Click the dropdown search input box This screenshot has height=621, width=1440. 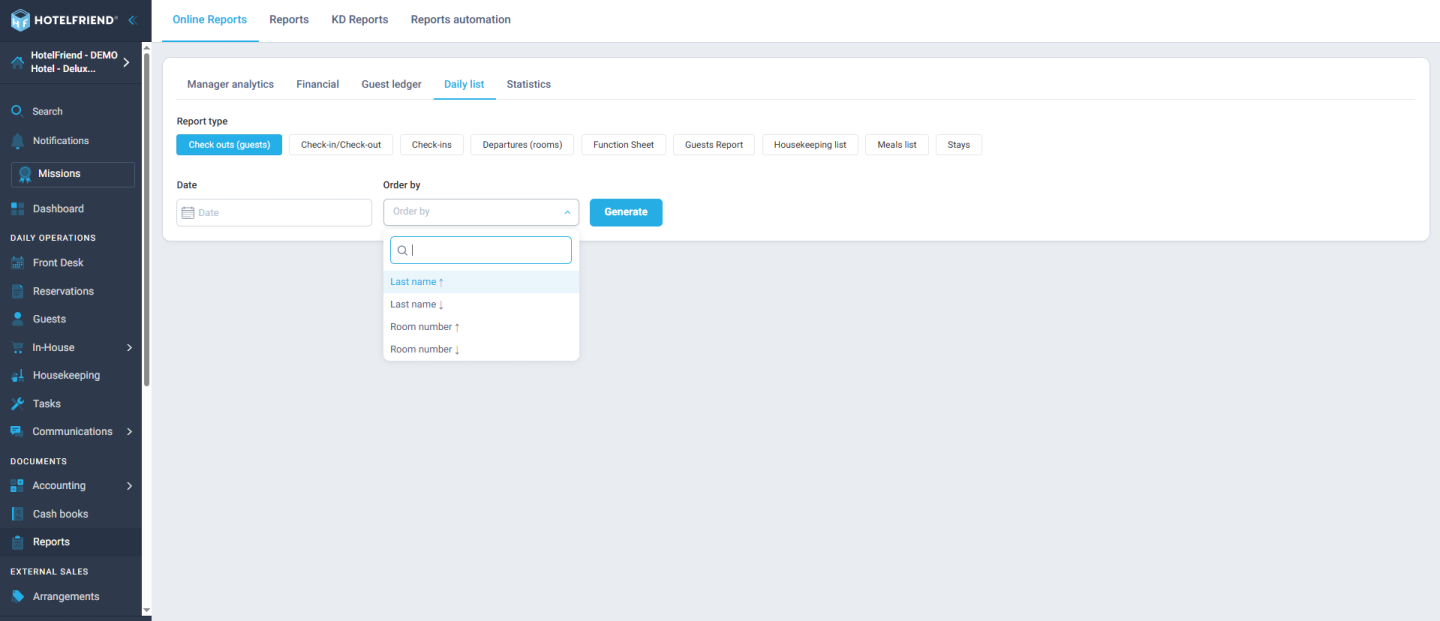[x=481, y=250]
